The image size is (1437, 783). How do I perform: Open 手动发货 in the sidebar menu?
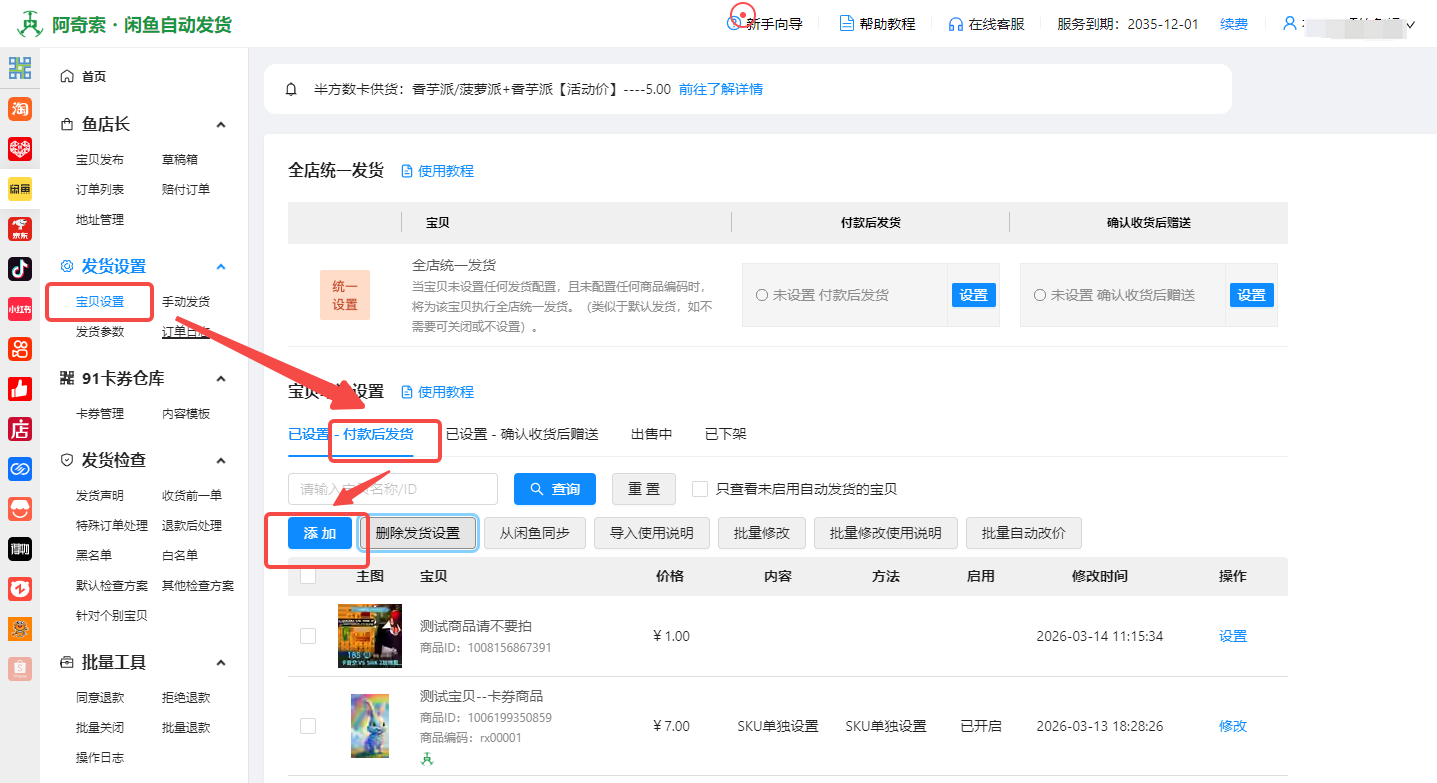coord(186,302)
